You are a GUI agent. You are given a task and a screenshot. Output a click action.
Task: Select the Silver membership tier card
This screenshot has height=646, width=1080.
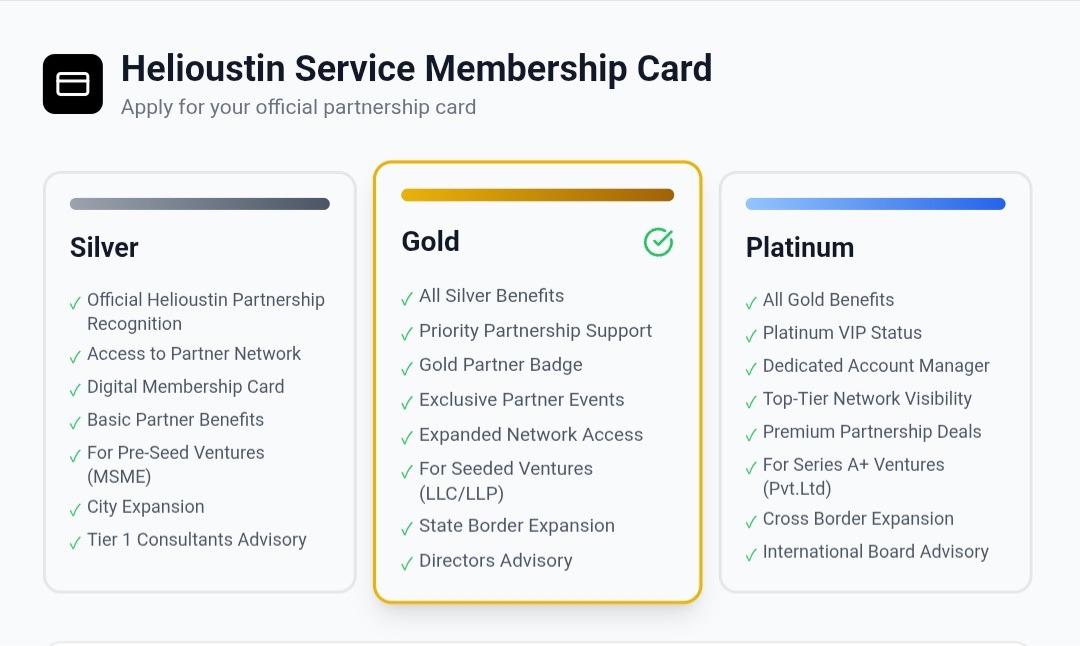(x=199, y=382)
